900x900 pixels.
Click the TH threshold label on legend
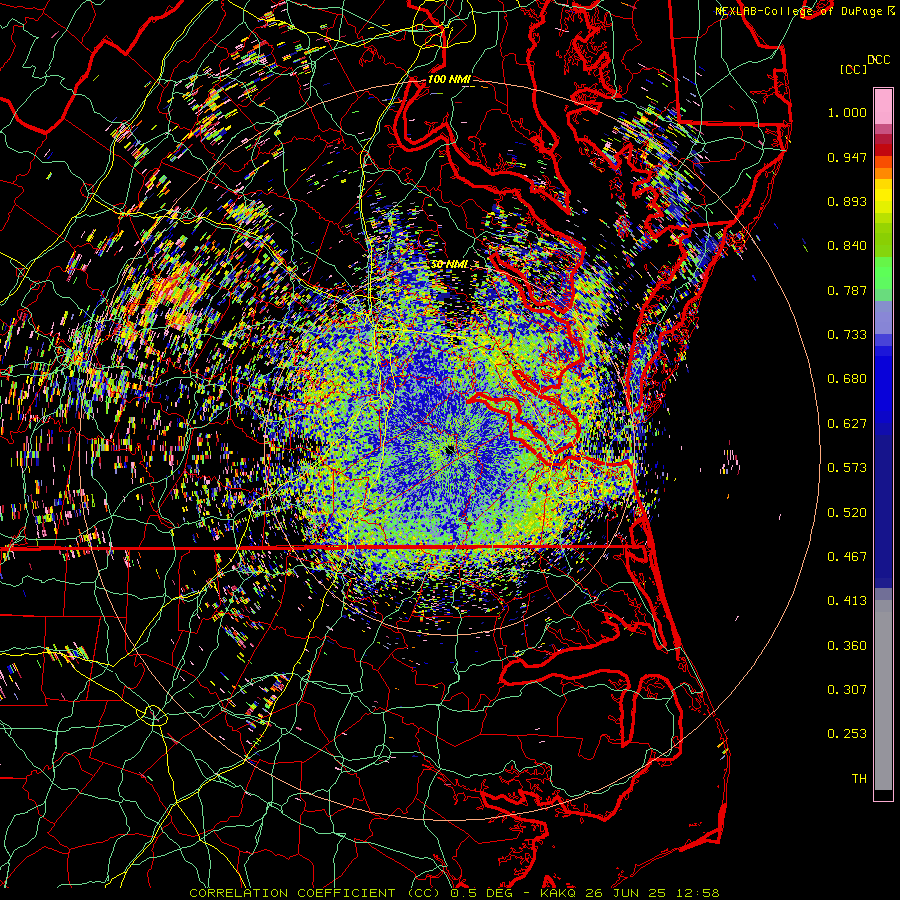pyautogui.click(x=859, y=779)
